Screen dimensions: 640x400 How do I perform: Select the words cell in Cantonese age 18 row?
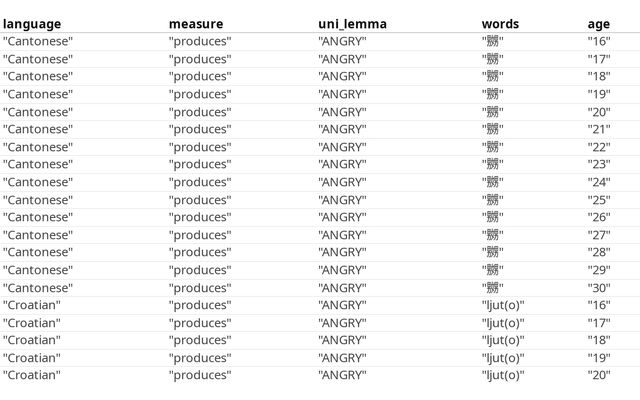click(493, 77)
